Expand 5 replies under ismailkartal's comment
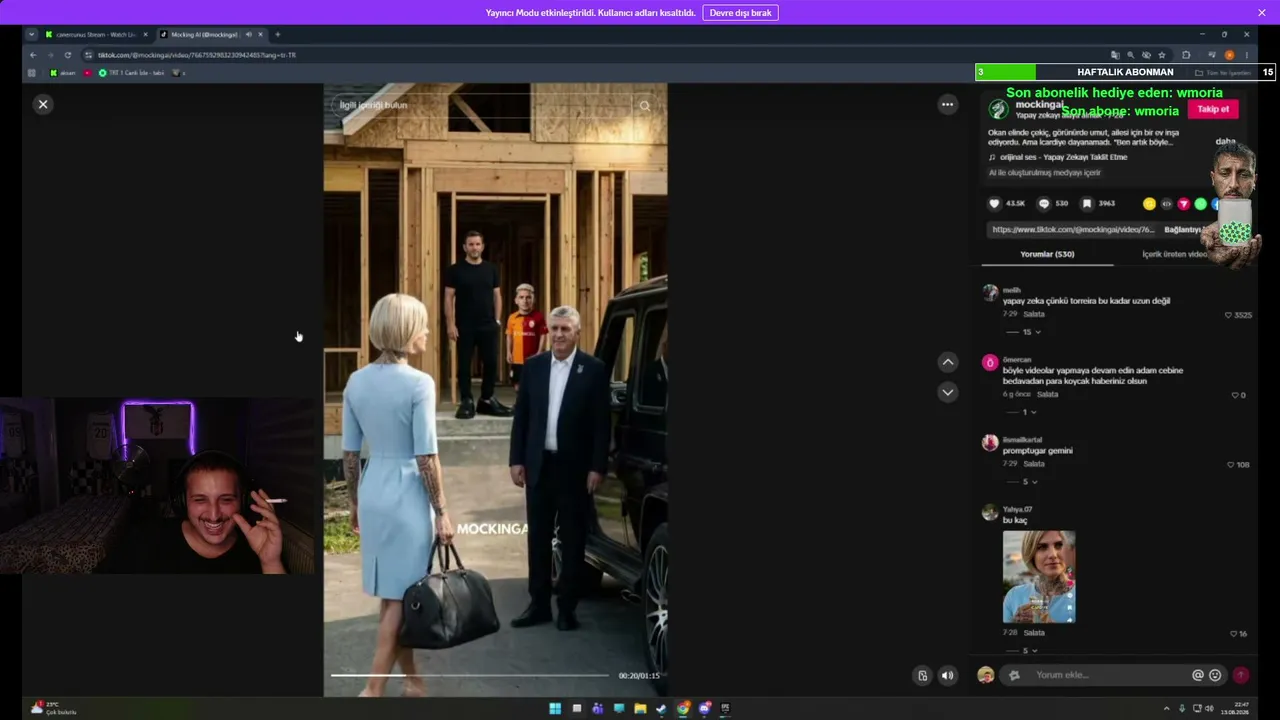 (1023, 482)
